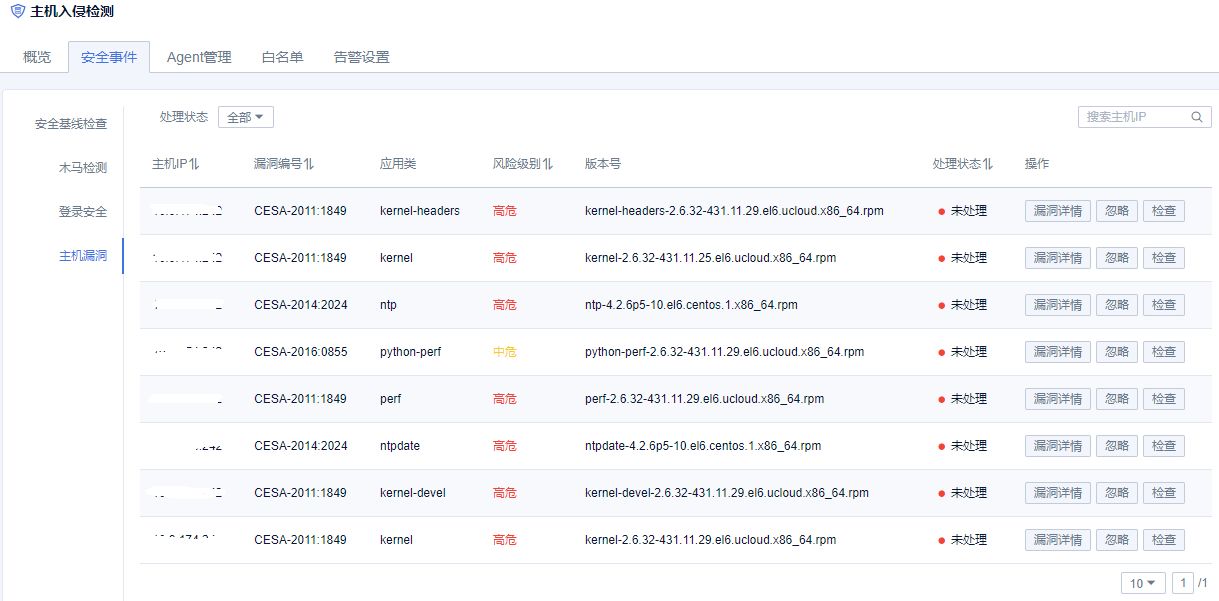Image resolution: width=1219 pixels, height=601 pixels.
Task: Click 检查 for the python-perf row
Action: [x=1163, y=352]
